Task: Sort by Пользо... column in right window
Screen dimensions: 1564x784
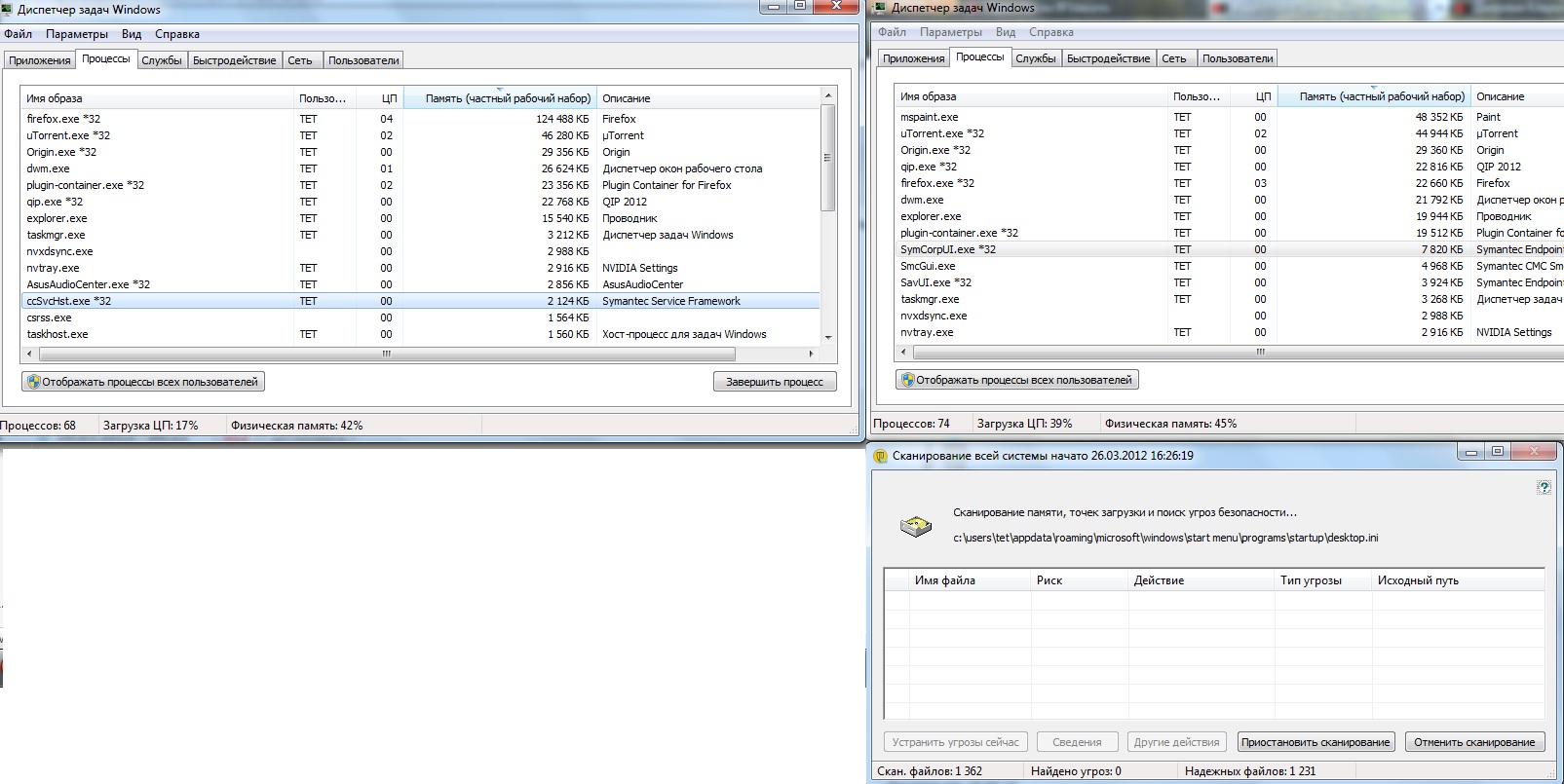Action: click(1198, 96)
